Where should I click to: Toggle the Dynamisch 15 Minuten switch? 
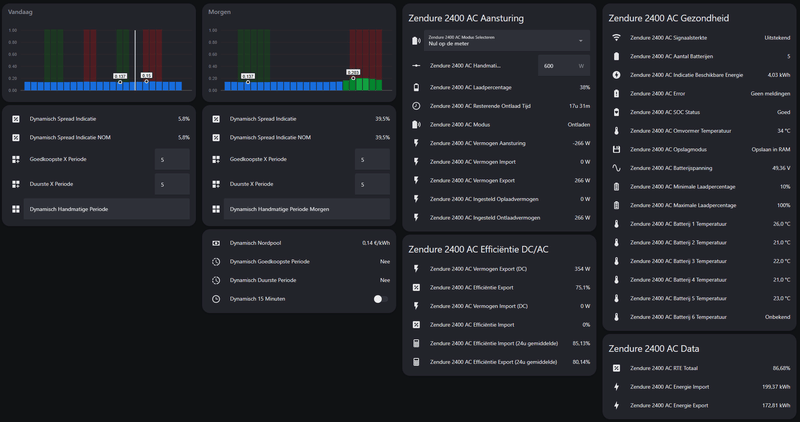(x=380, y=299)
